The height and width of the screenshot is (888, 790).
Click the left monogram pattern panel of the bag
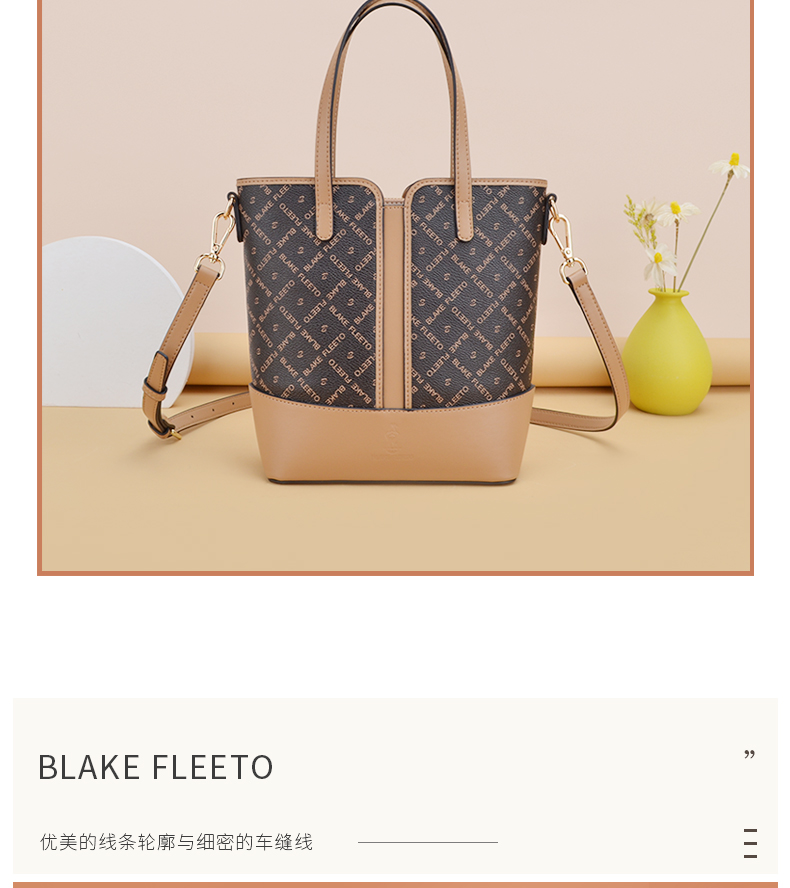(310, 294)
